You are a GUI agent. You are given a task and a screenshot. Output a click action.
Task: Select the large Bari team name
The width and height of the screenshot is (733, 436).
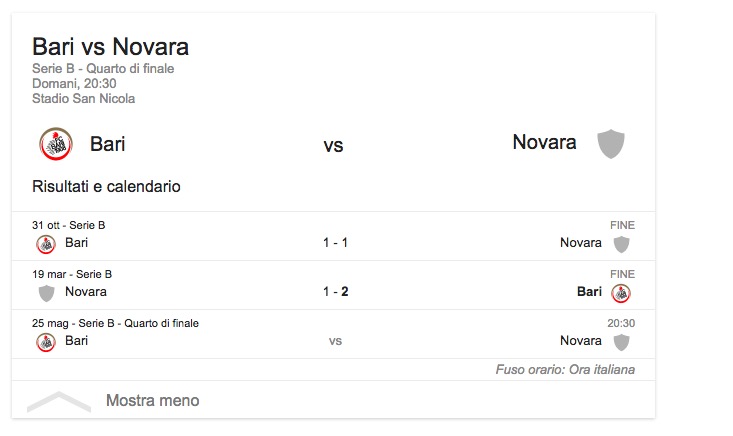point(107,143)
